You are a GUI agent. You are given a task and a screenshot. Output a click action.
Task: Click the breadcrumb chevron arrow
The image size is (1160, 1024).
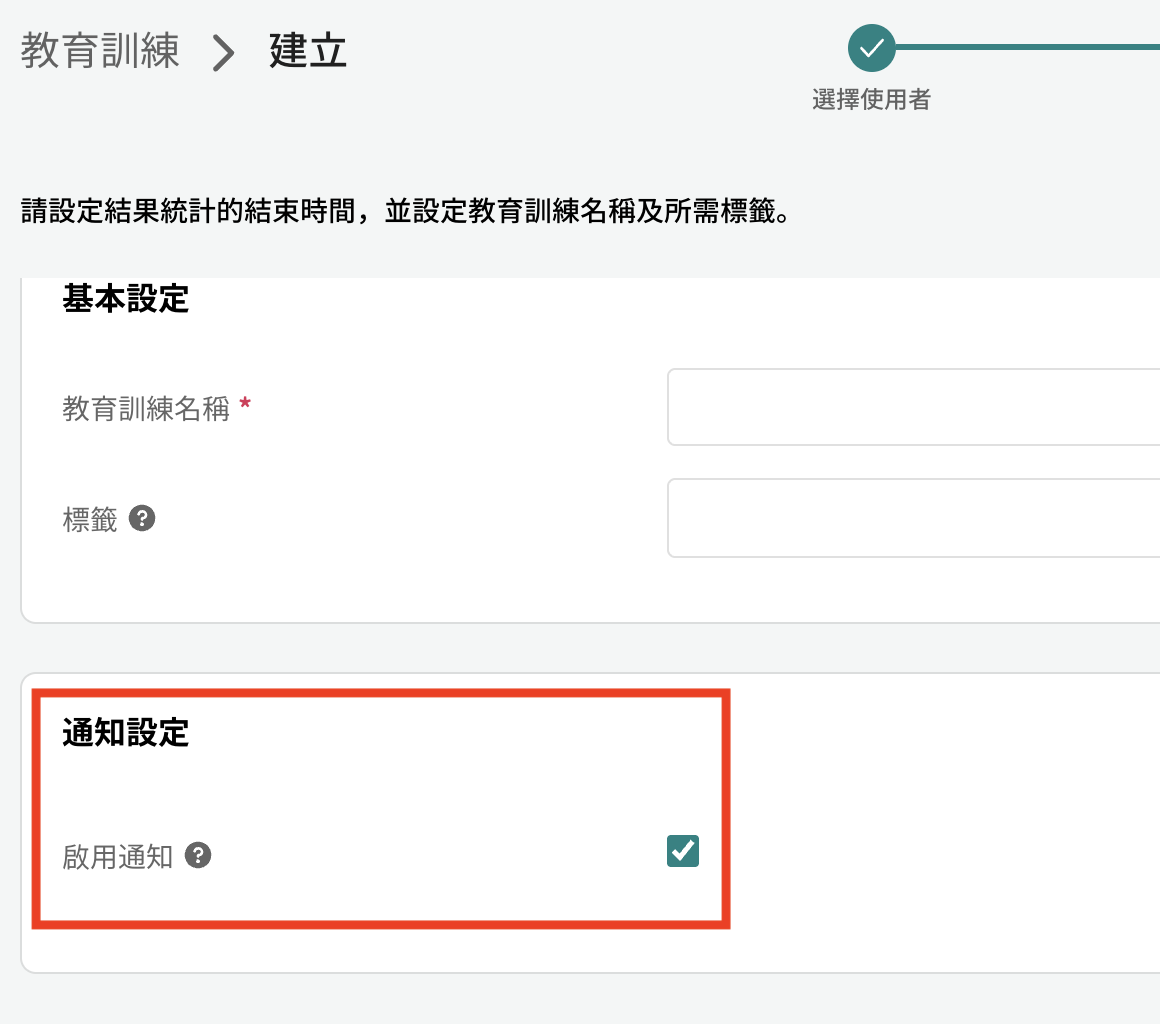point(223,53)
